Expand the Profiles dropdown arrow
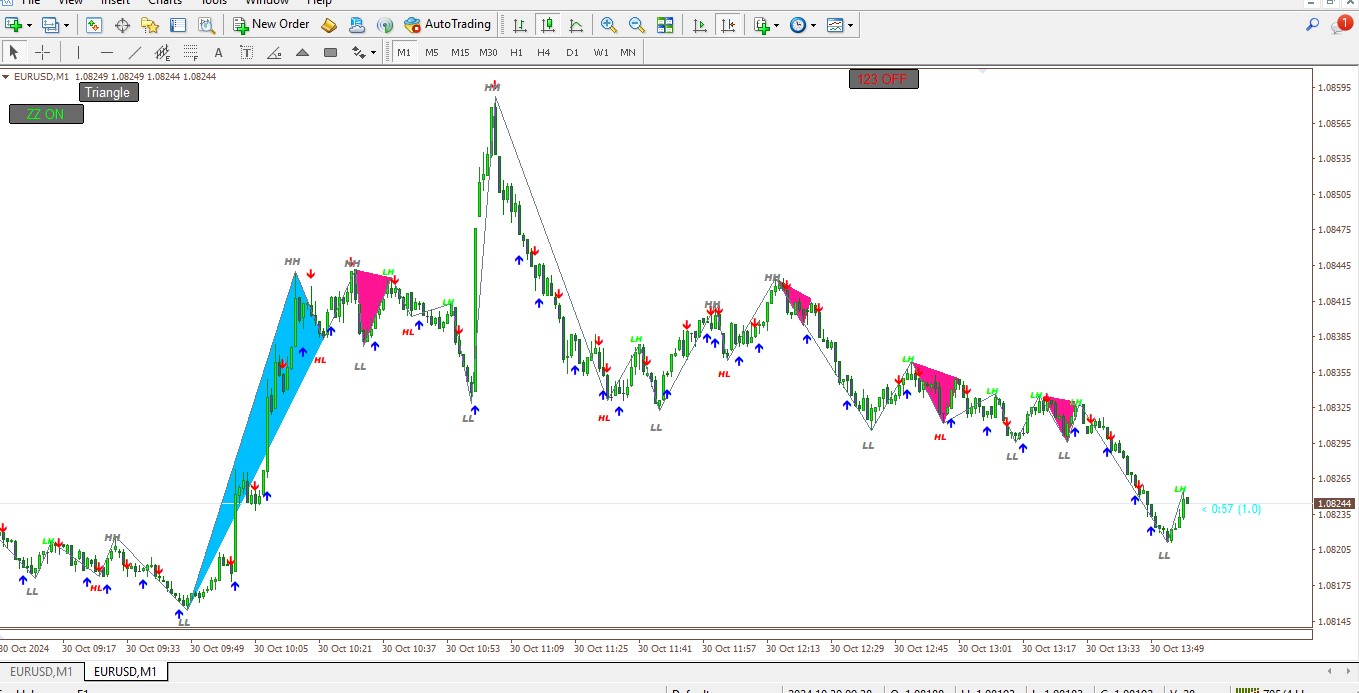 pos(67,25)
